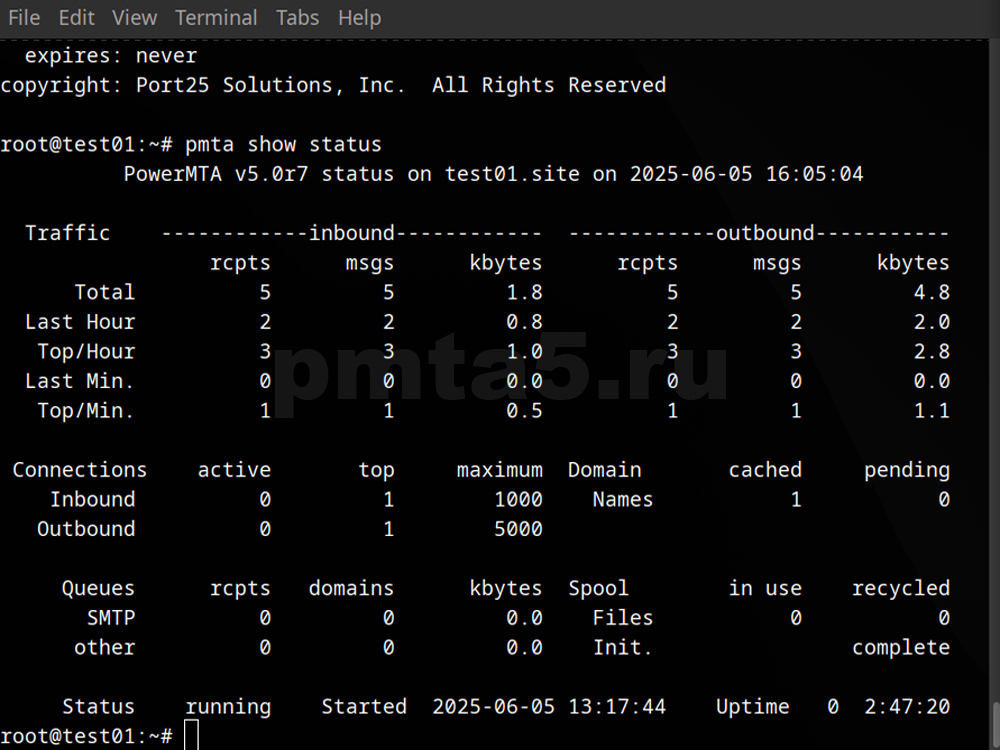Click the start time '13:17:44'
The height and width of the screenshot is (750, 1000).
(617, 707)
